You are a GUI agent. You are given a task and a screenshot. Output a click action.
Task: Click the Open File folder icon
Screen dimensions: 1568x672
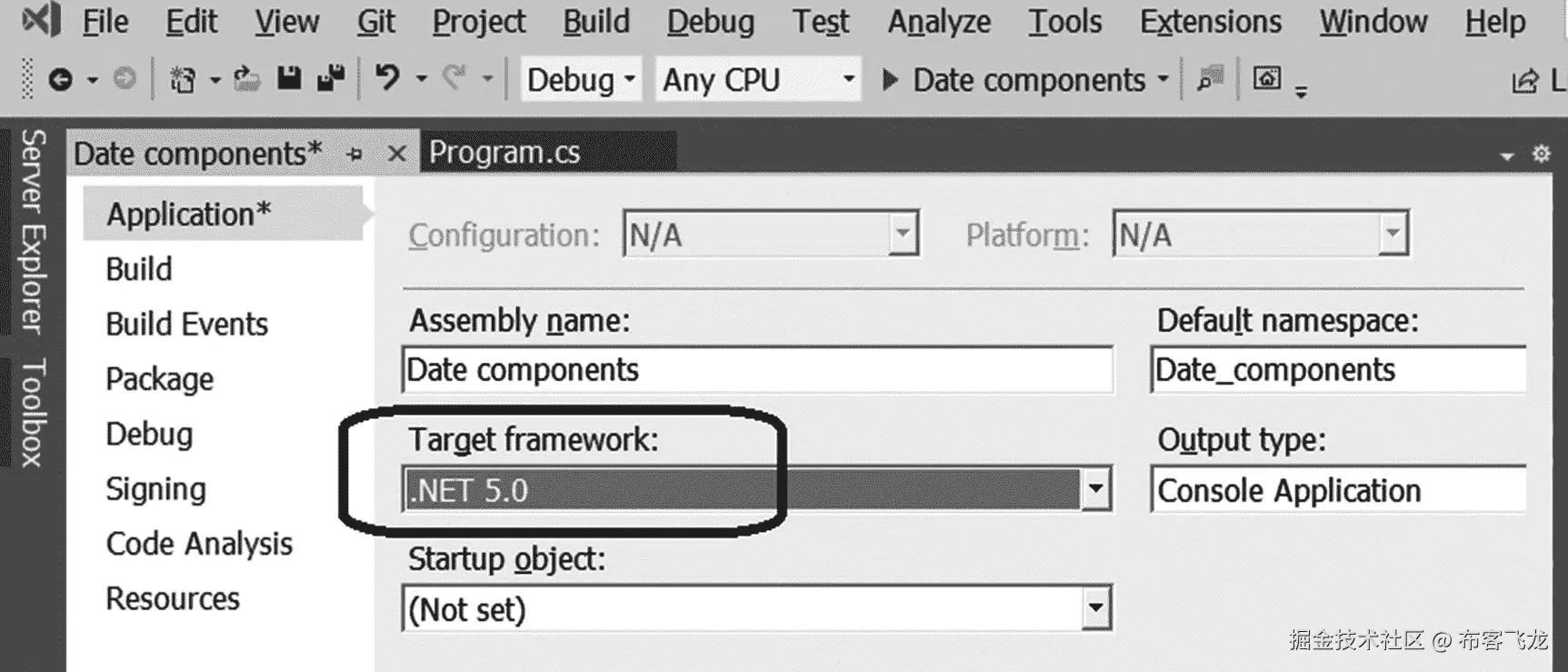[246, 79]
